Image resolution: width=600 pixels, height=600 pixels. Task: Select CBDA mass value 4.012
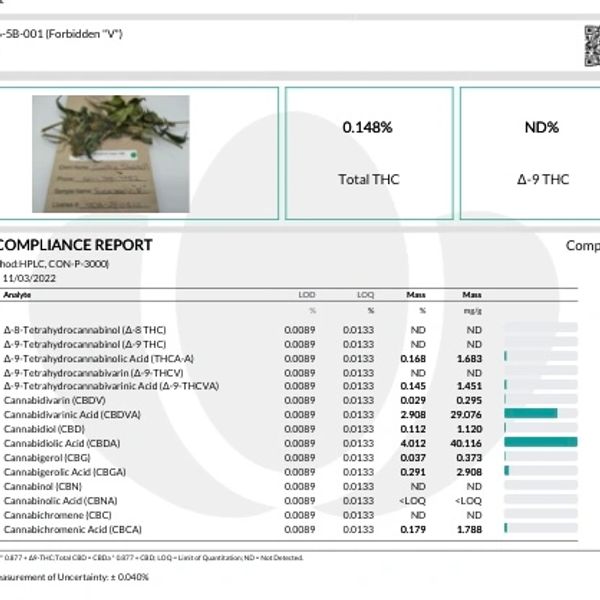click(413, 443)
